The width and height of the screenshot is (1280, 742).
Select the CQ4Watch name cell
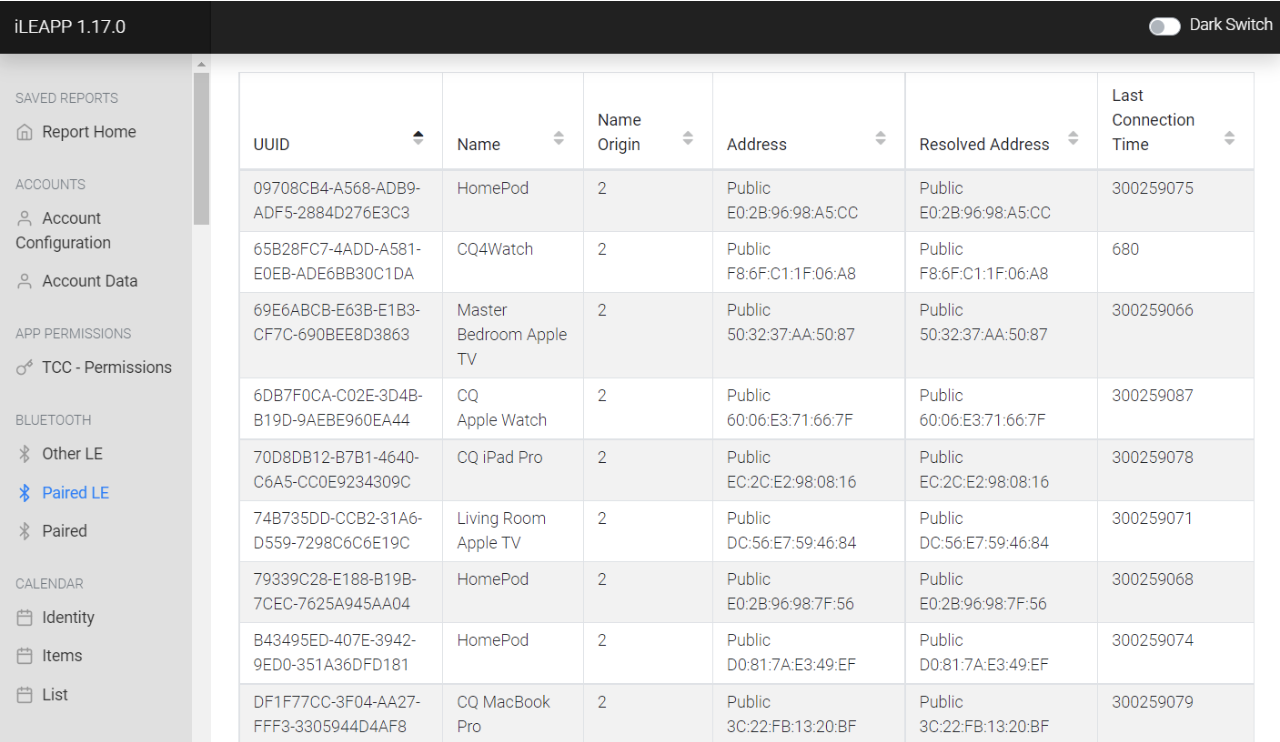coord(513,261)
